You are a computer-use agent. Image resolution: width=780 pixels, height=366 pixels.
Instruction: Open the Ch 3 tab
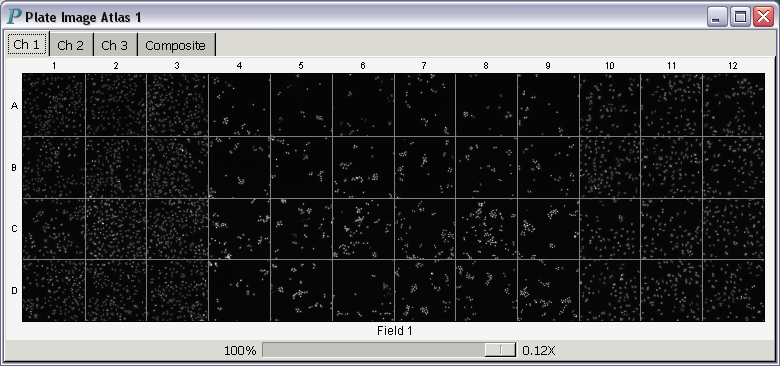[115, 45]
